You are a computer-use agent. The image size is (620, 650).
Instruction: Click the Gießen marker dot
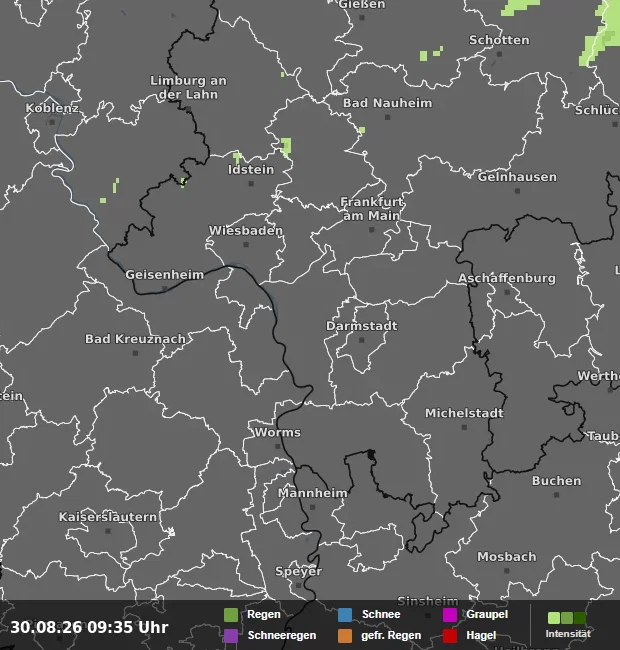362,17
